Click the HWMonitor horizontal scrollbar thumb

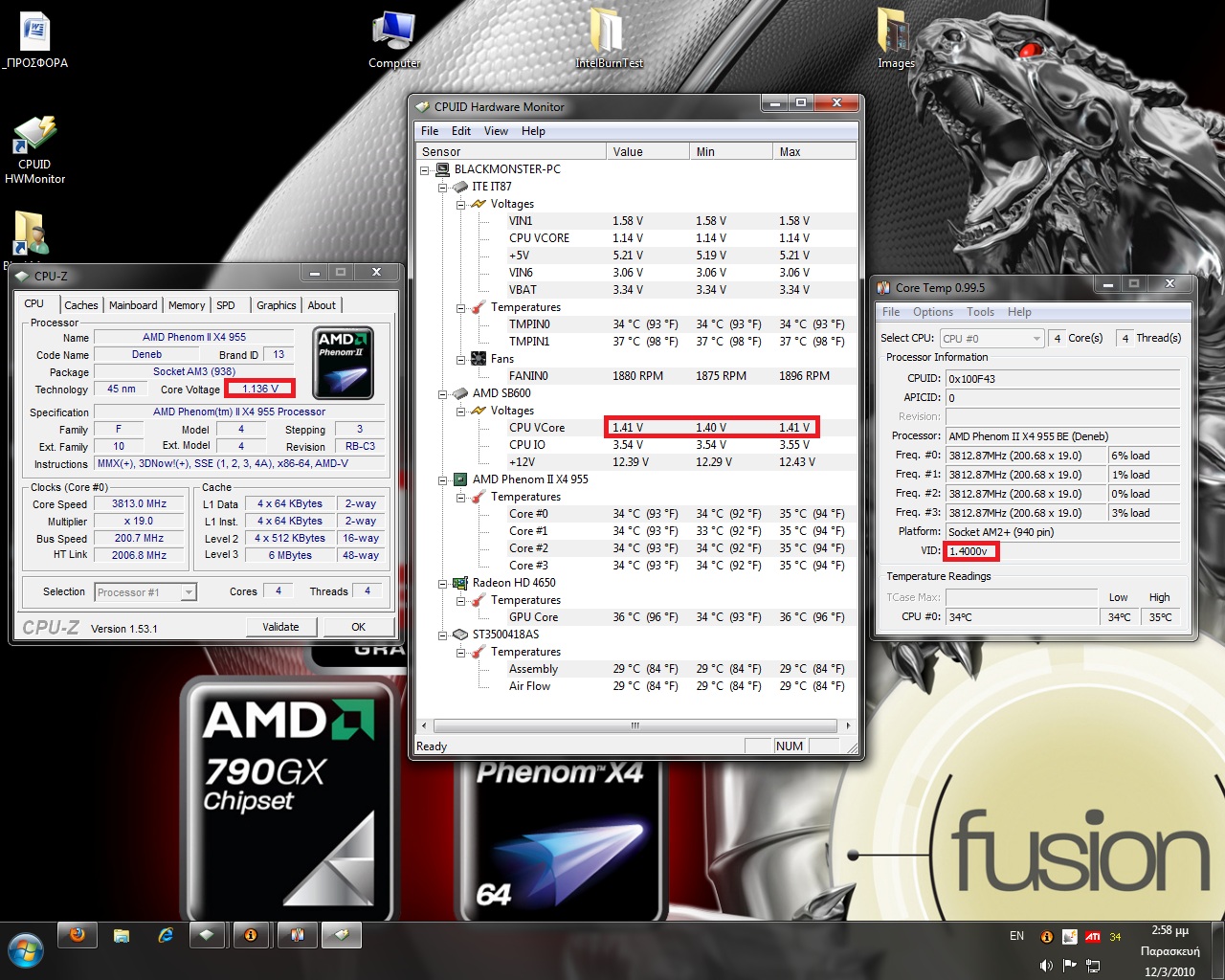[634, 725]
